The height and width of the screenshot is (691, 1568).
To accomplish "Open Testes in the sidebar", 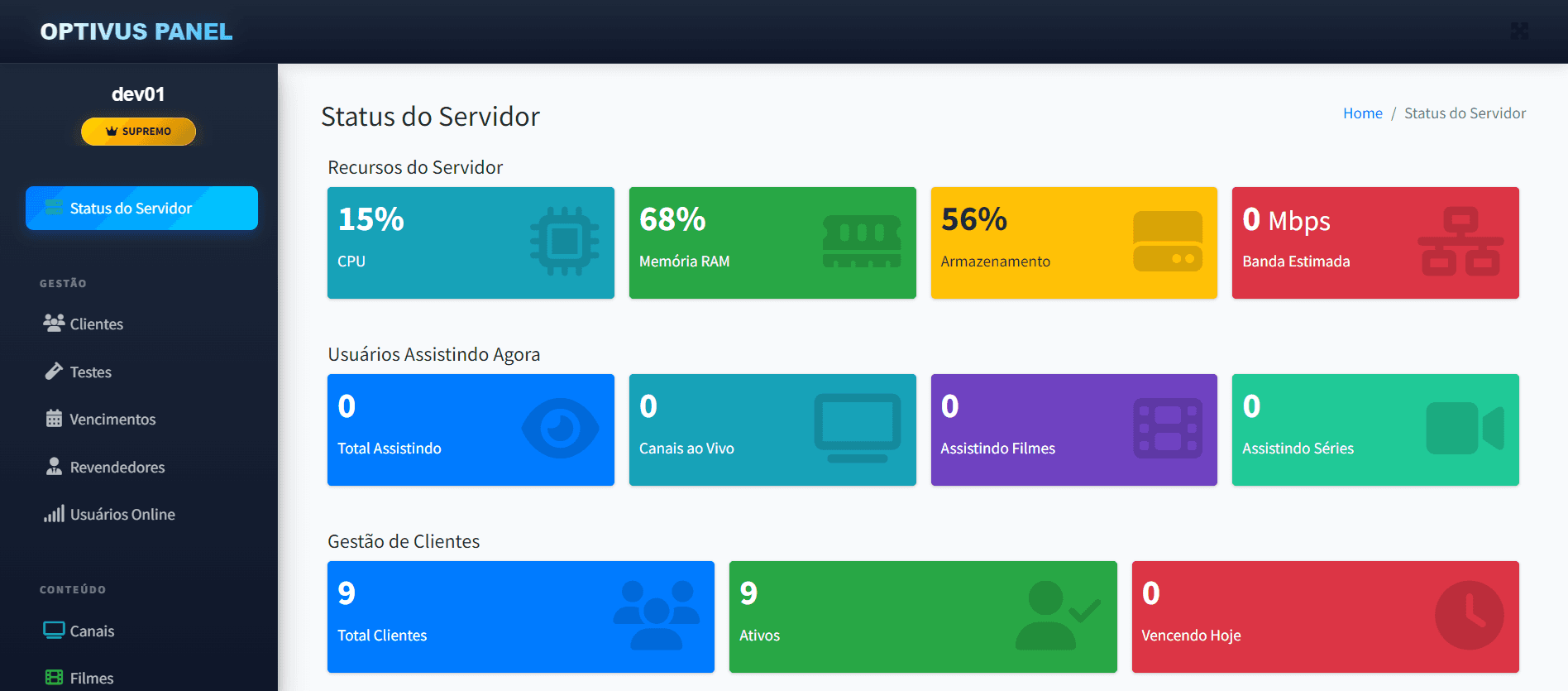I will click(x=90, y=372).
